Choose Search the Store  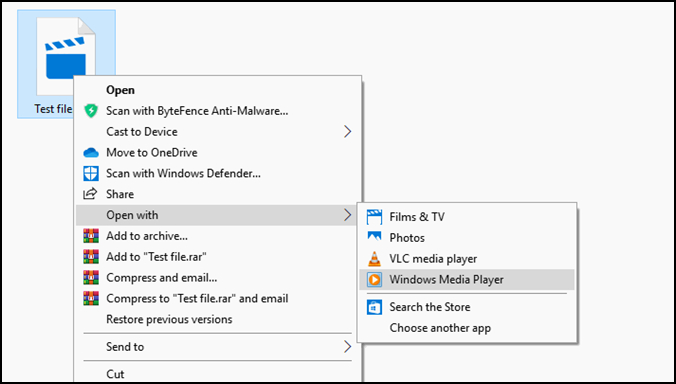467,307
